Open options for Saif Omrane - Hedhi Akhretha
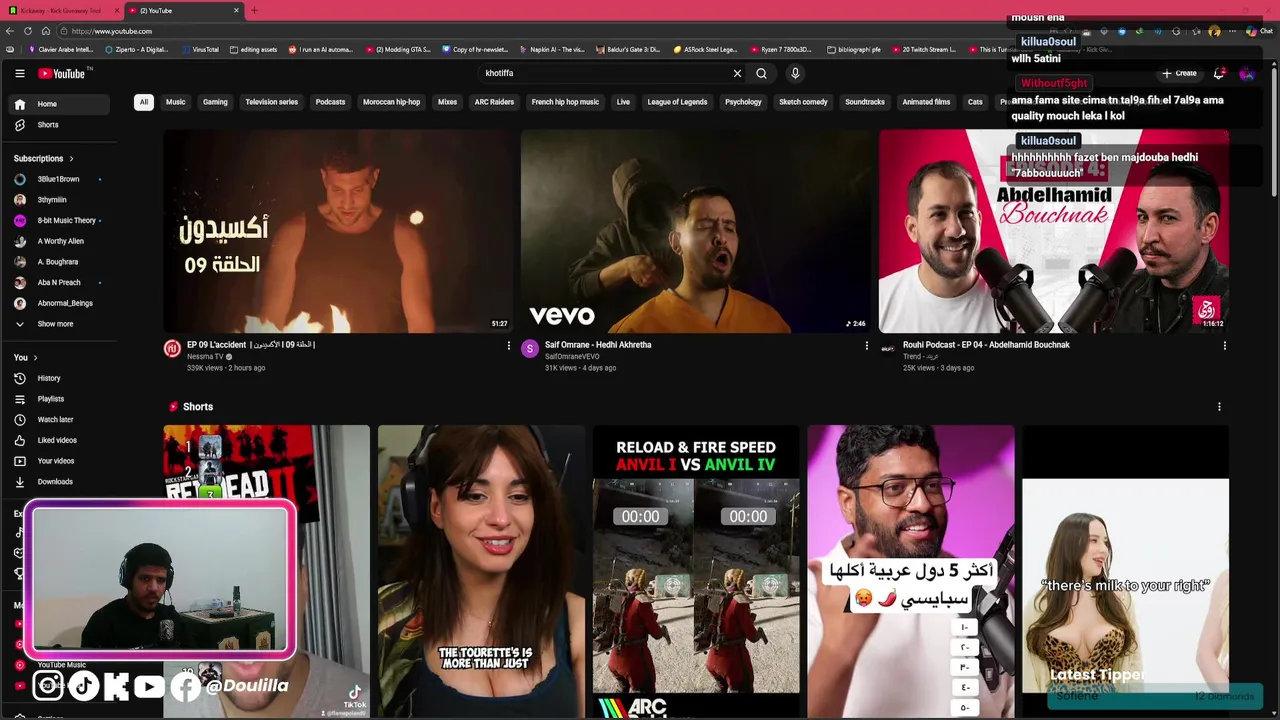 point(866,346)
